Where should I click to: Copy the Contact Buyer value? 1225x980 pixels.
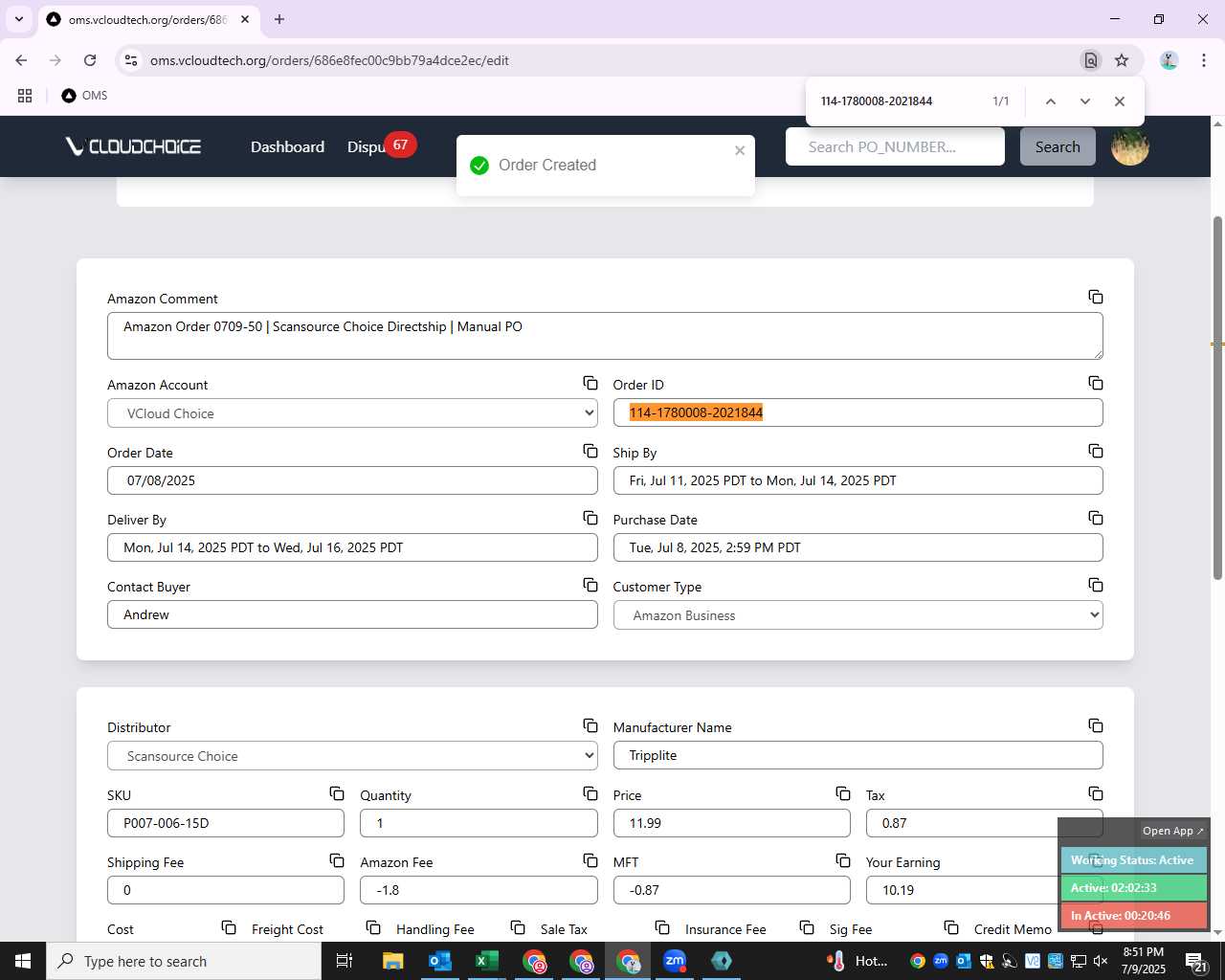point(590,585)
